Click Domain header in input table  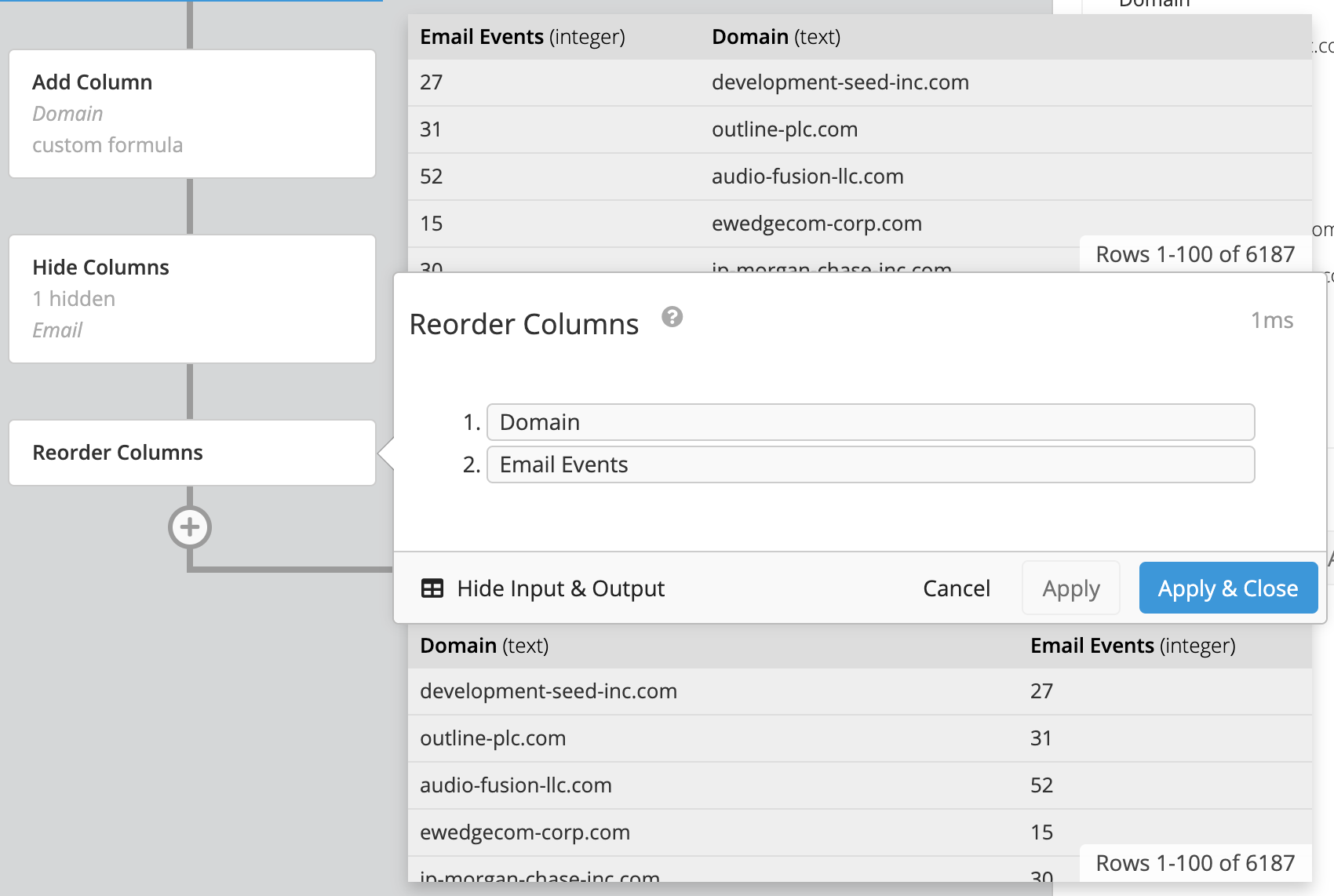pos(776,37)
